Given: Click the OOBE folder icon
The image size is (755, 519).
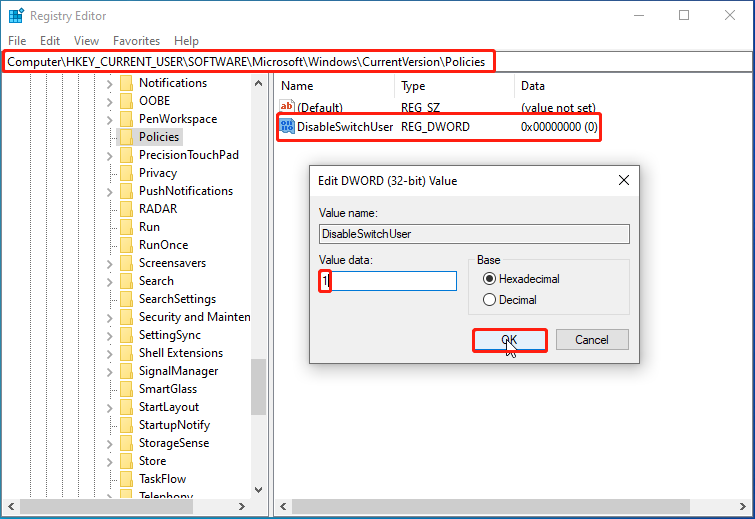Looking at the screenshot, I should click(x=127, y=101).
